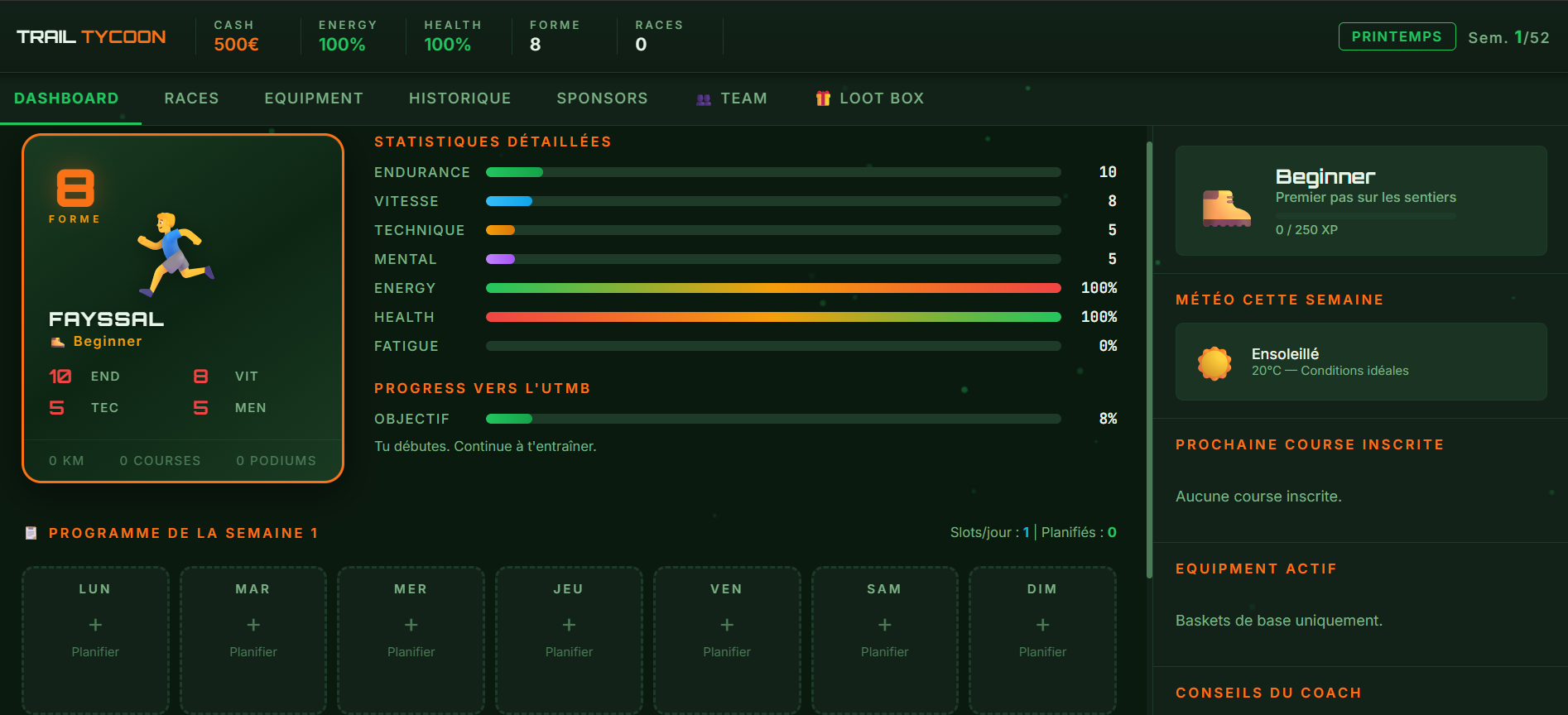The height and width of the screenshot is (715, 1568).
Task: Click the Beginner XP progress bar
Action: [1365, 215]
